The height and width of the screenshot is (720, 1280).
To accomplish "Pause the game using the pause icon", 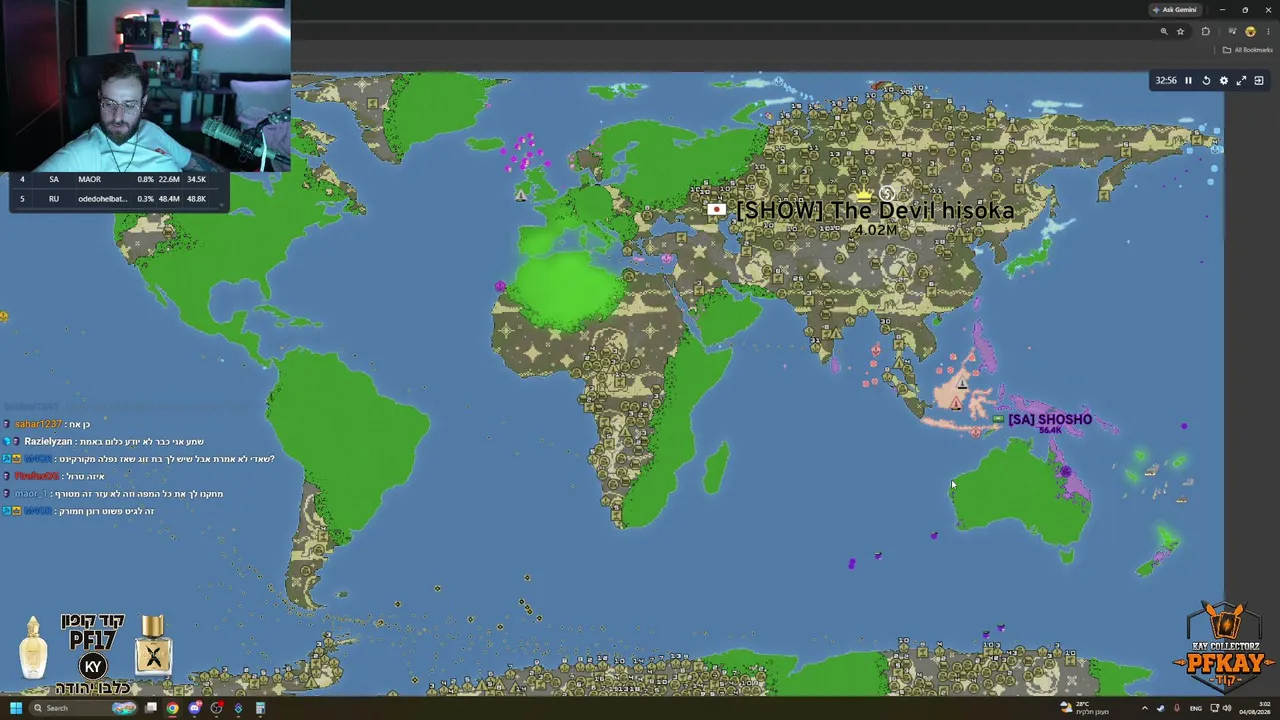I will pos(1188,81).
